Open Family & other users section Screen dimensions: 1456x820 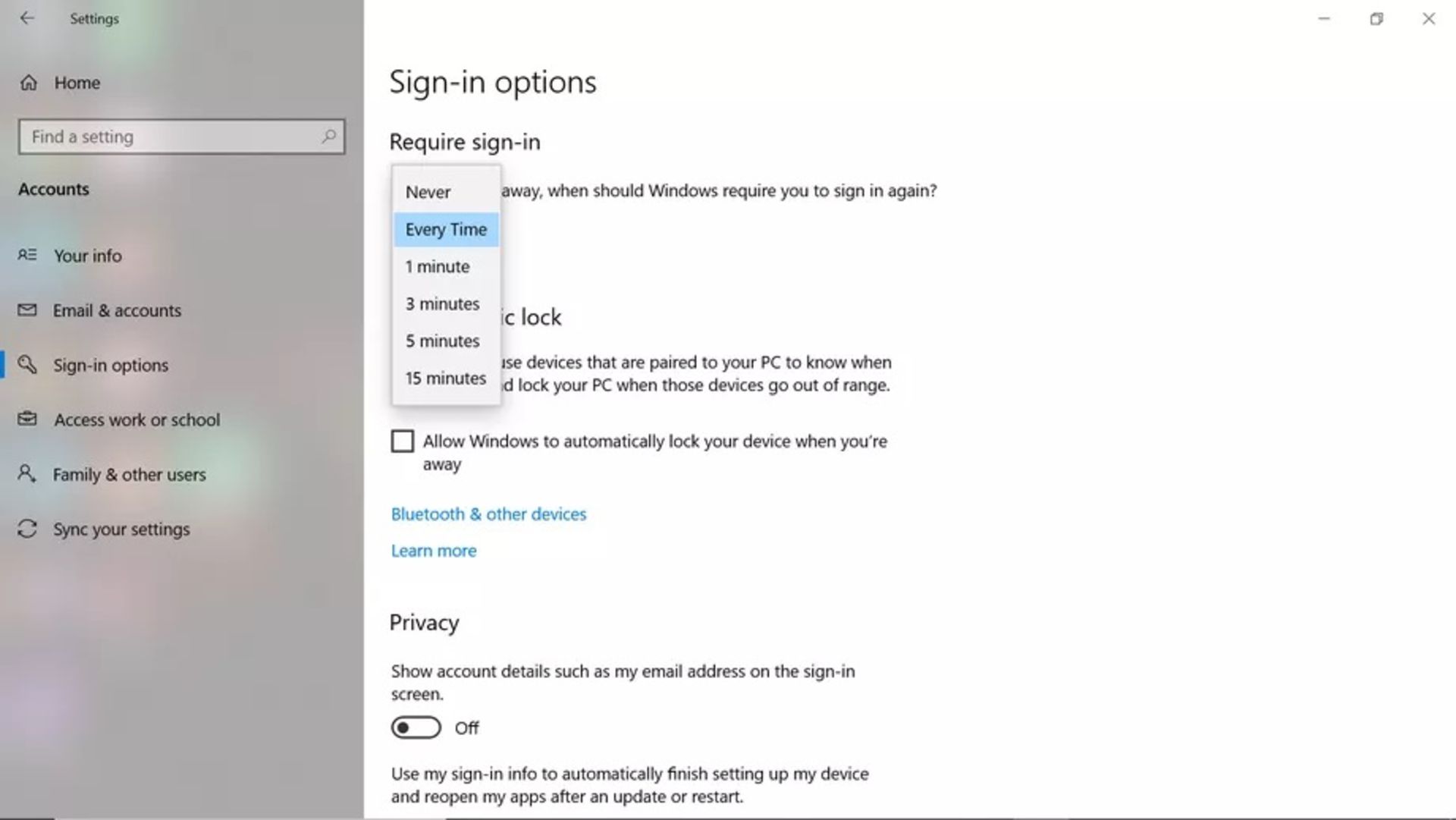coord(129,474)
